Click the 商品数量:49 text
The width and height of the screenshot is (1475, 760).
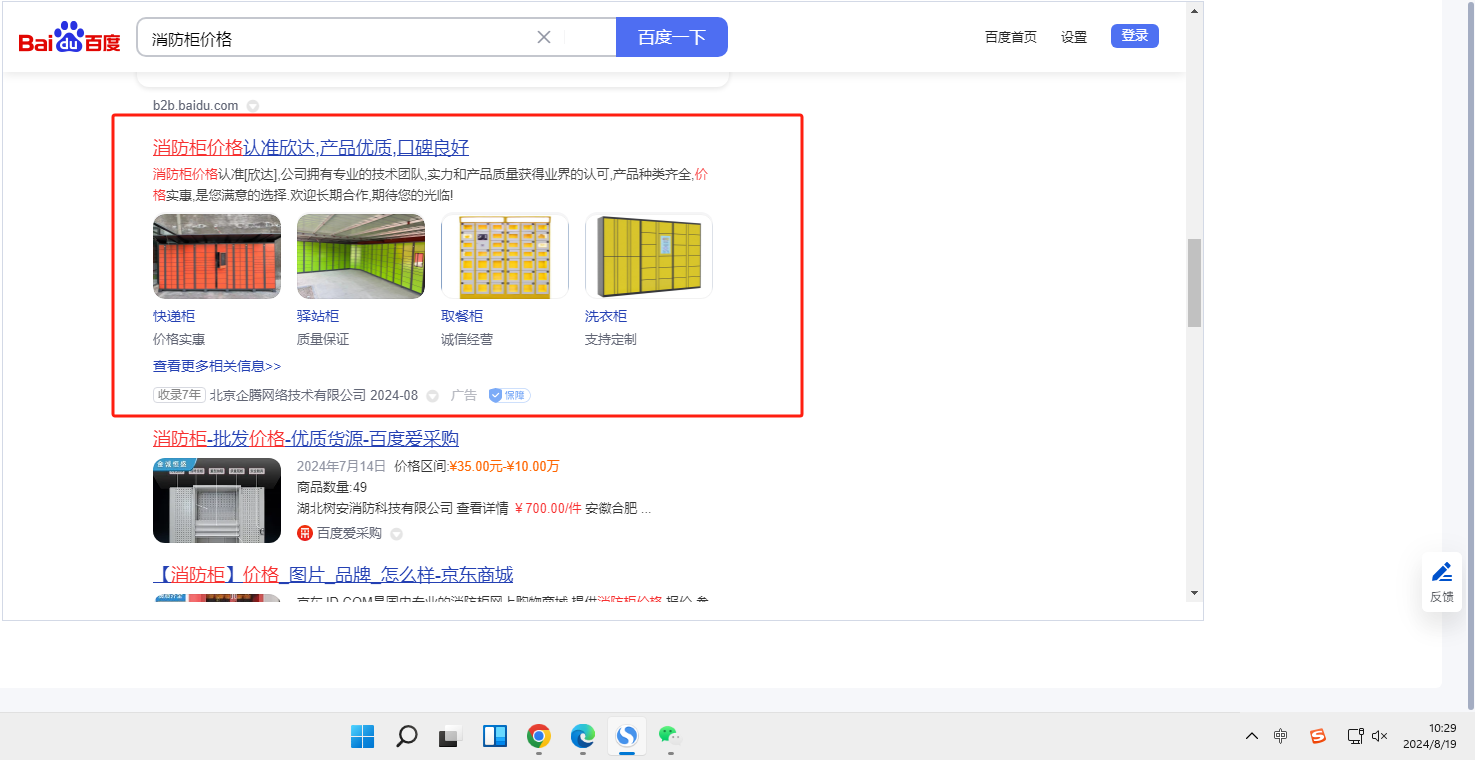pyautogui.click(x=332, y=487)
